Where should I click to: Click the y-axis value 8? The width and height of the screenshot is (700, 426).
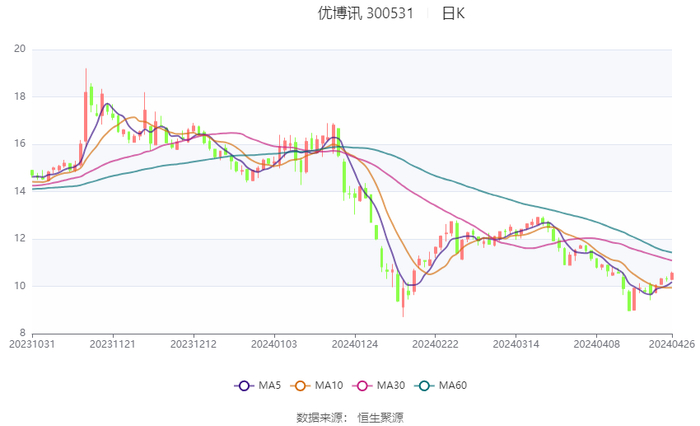tap(22, 333)
